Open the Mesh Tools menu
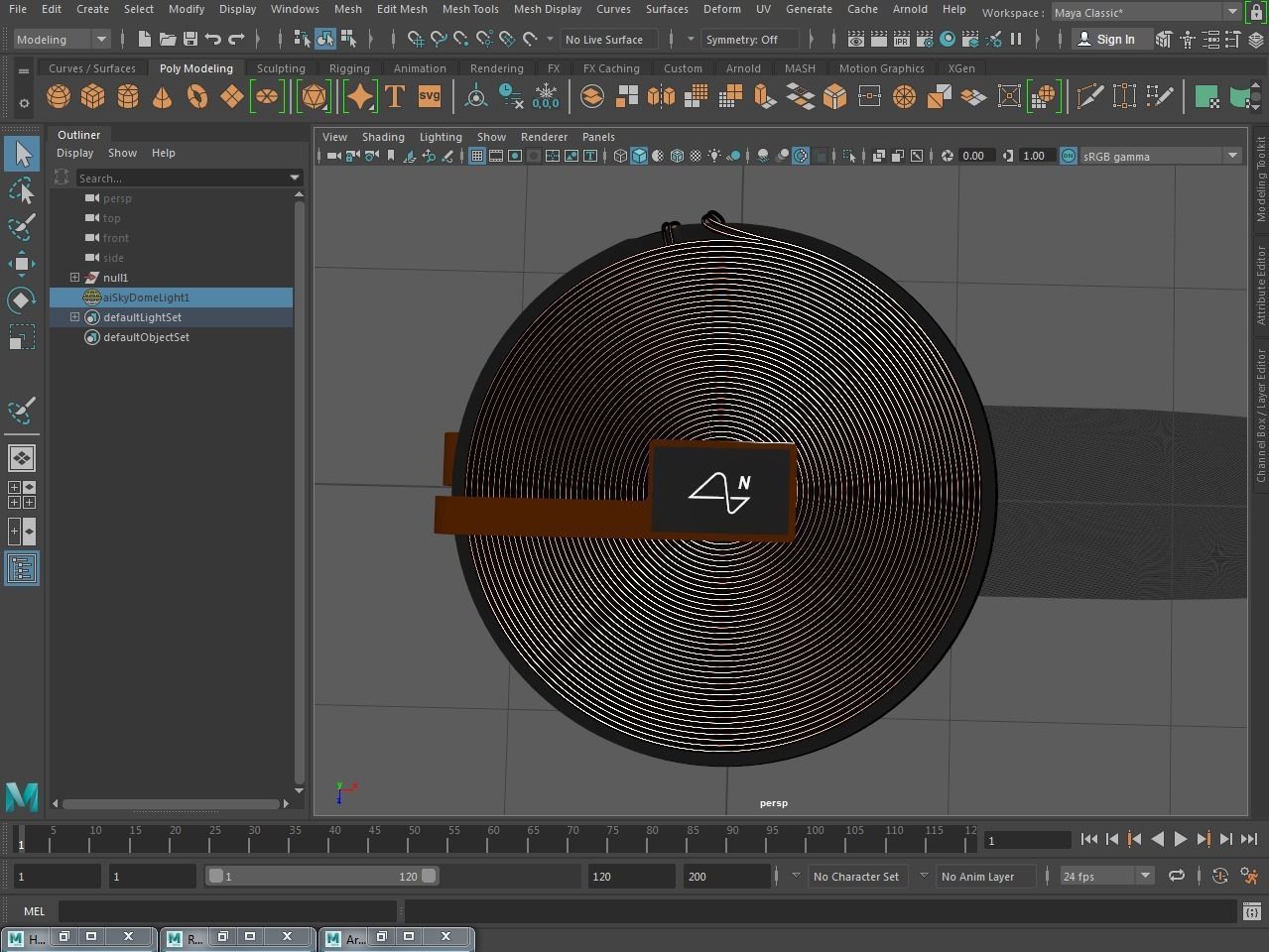The image size is (1269, 952). coord(470,9)
